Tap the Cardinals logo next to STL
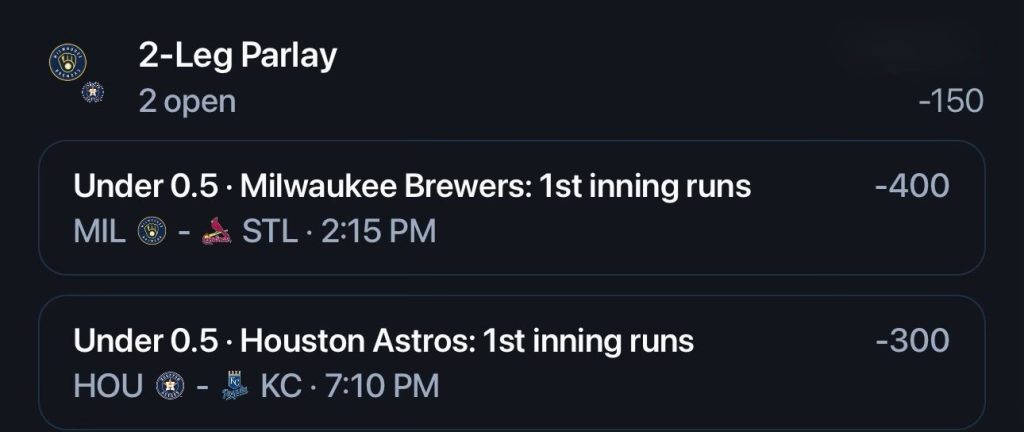The height and width of the screenshot is (432, 1024). (x=216, y=231)
